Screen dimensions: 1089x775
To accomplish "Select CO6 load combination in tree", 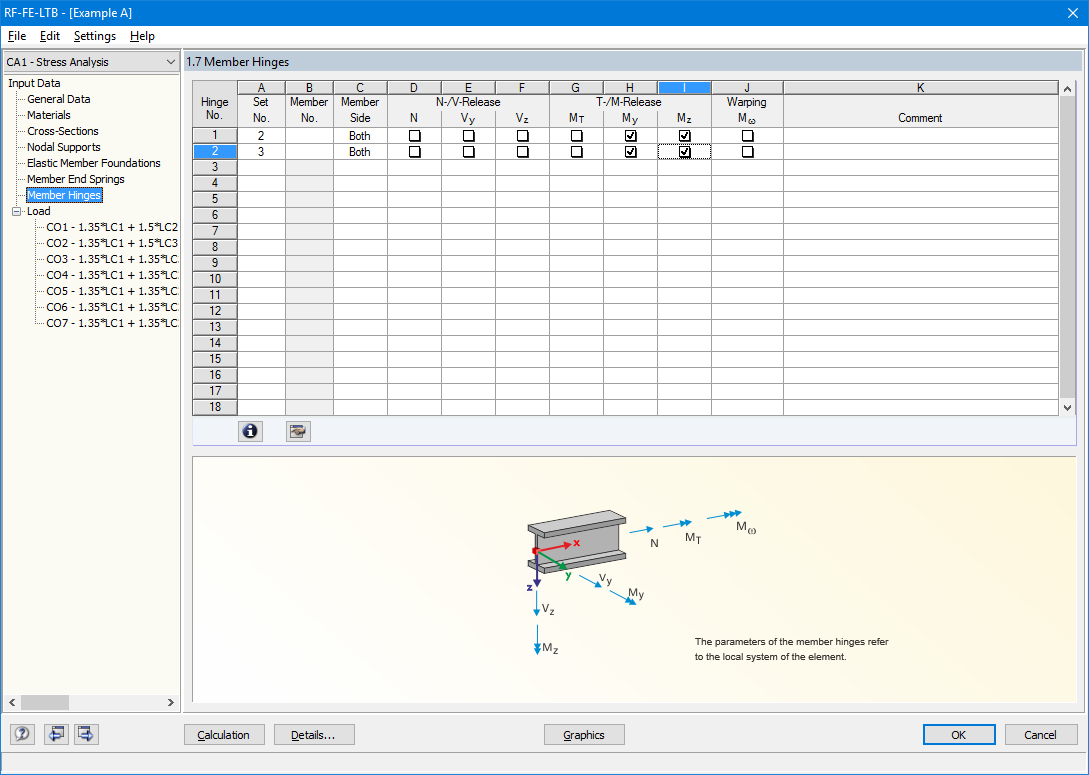I will [x=112, y=307].
